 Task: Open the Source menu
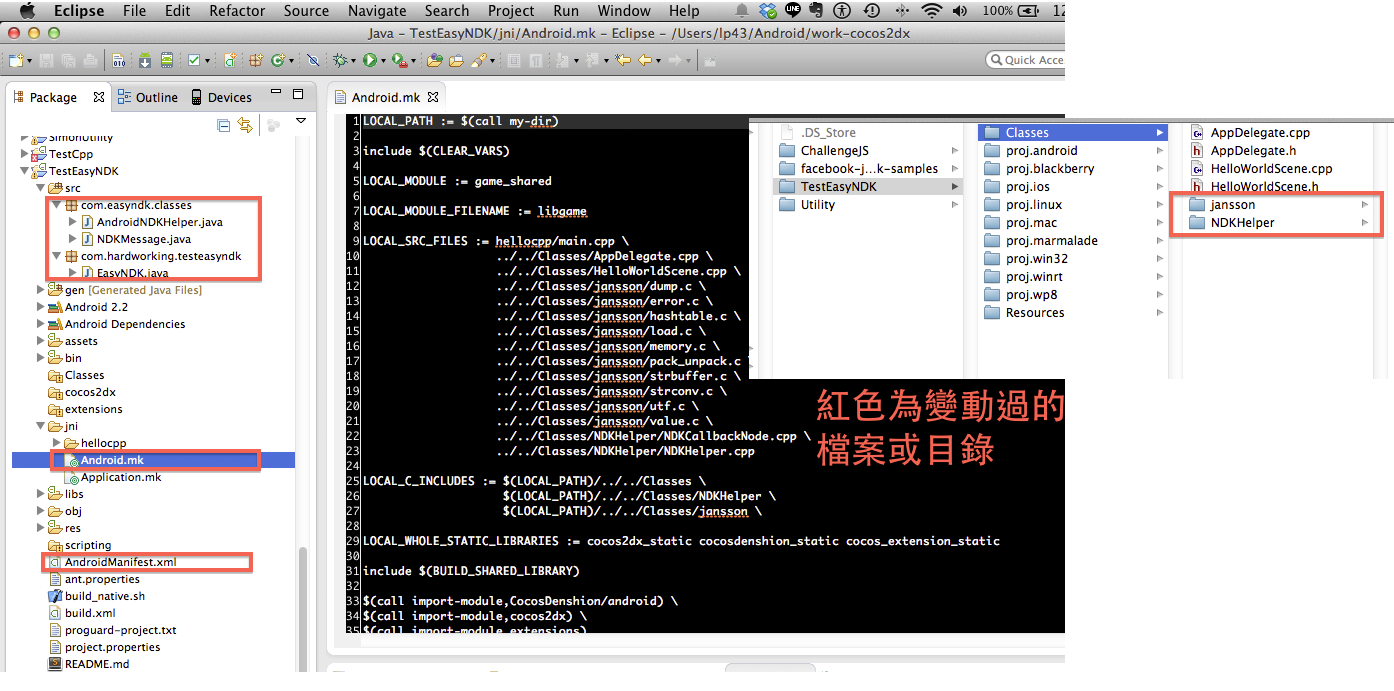pyautogui.click(x=306, y=11)
